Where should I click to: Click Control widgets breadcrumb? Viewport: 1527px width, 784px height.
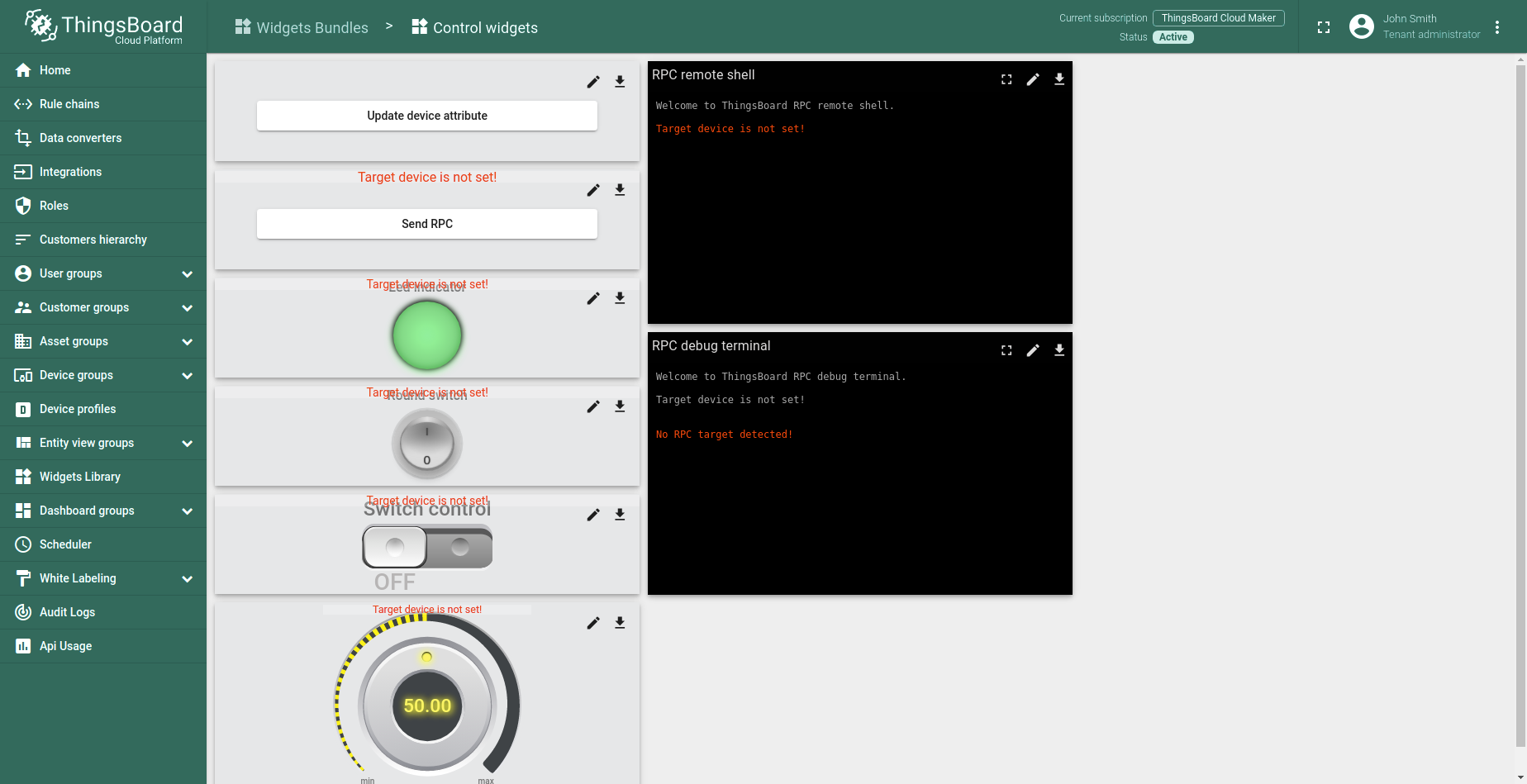[474, 27]
